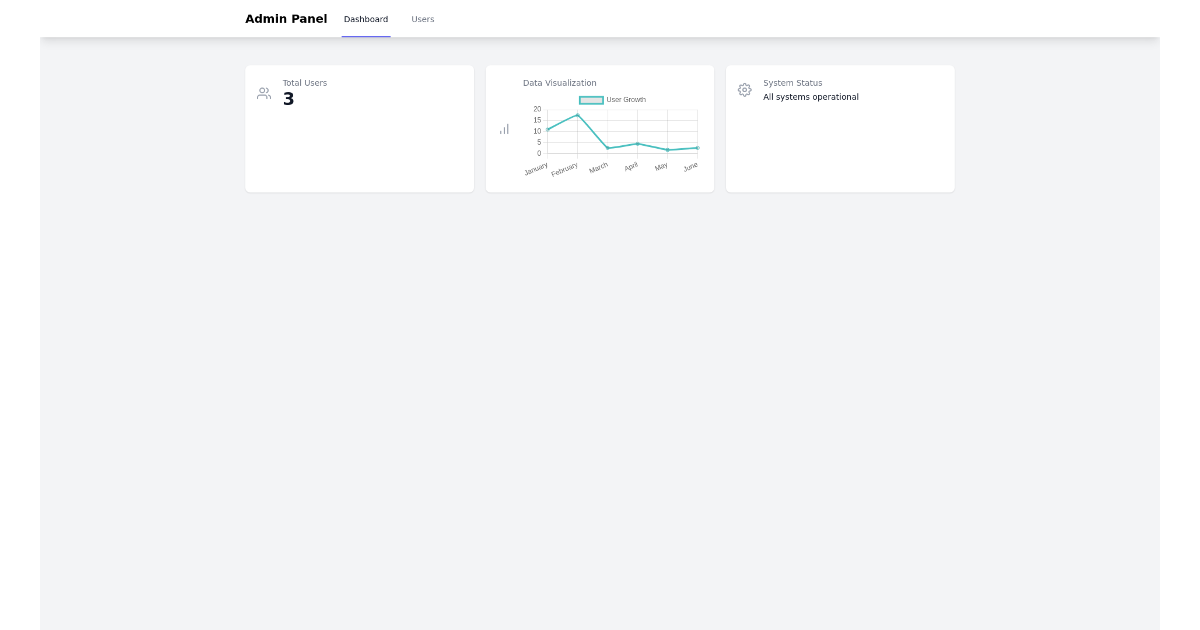Toggle the March data point selection
1200x630 pixels.
coord(607,148)
